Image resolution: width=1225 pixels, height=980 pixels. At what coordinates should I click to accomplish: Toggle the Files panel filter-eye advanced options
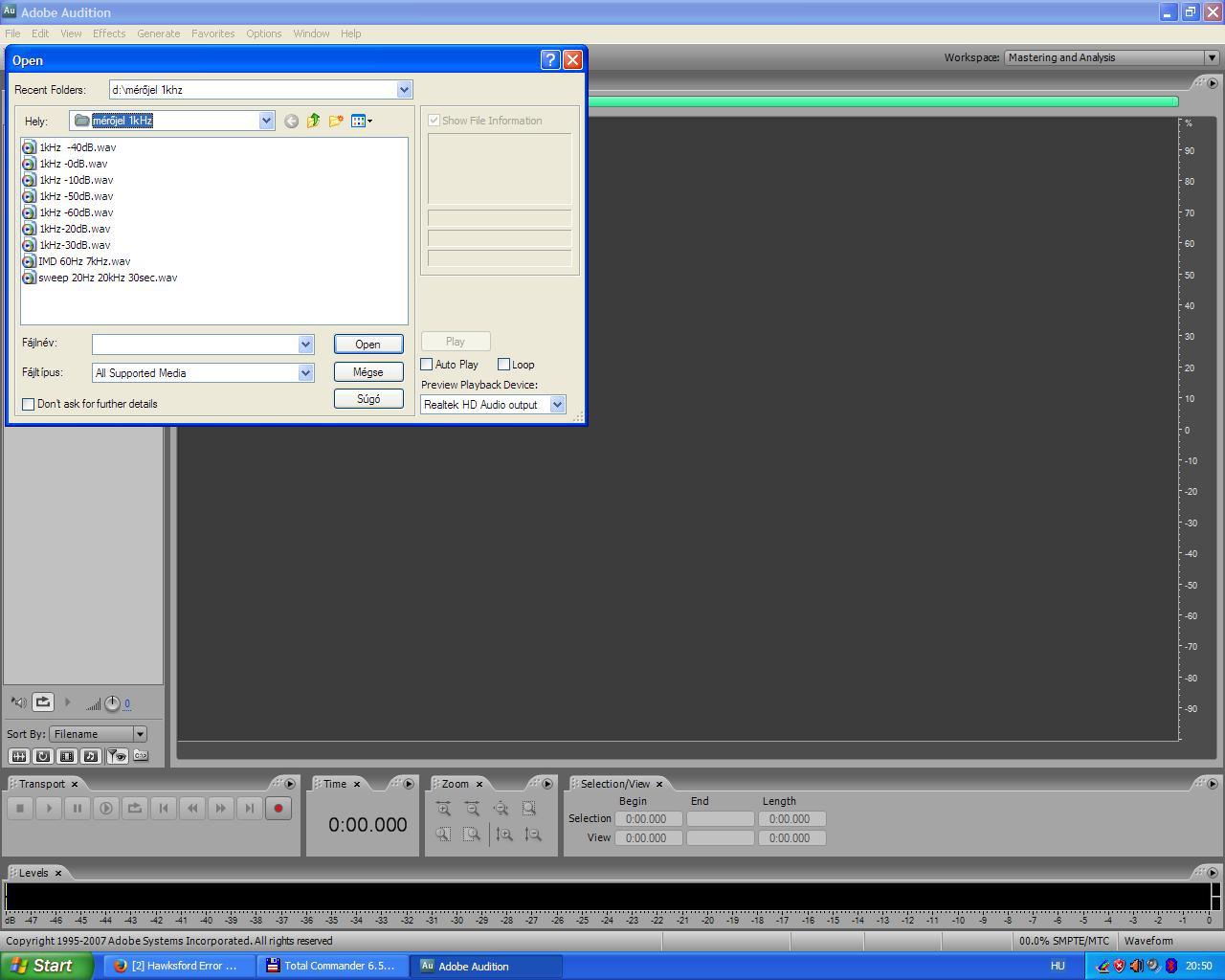point(118,756)
